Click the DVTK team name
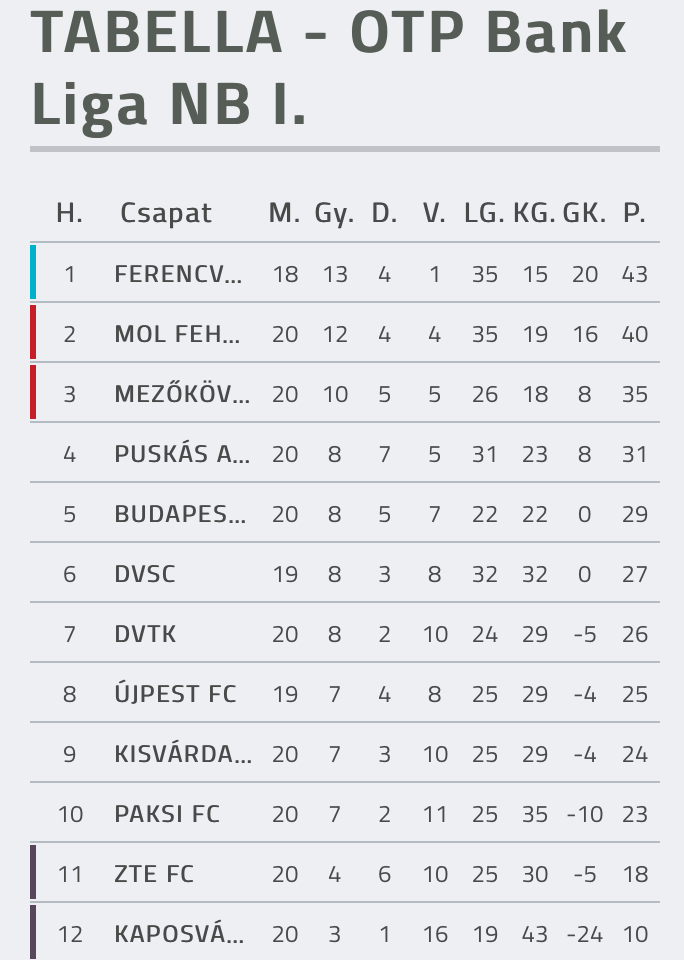 (145, 634)
